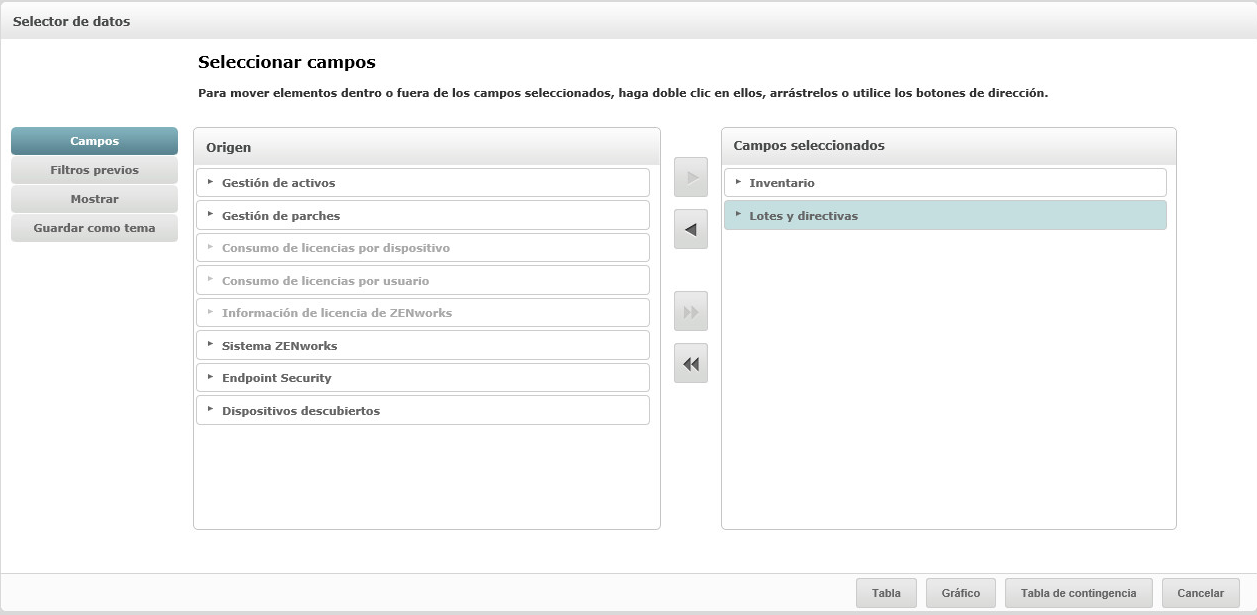Expand the Dispositivos descubiertos arrow

click(x=211, y=410)
